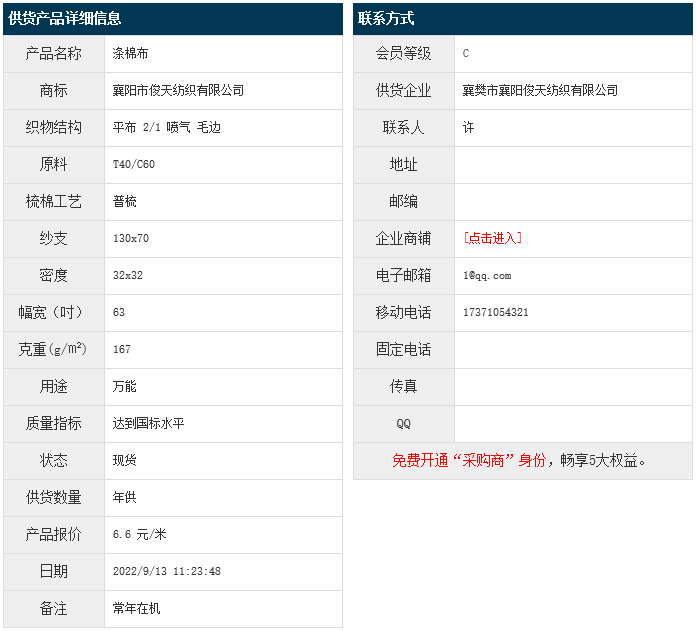This screenshot has width=696, height=631.
Task: Click the trademark value 襄阳市俊天纺织有限公司
Action: 178,90
